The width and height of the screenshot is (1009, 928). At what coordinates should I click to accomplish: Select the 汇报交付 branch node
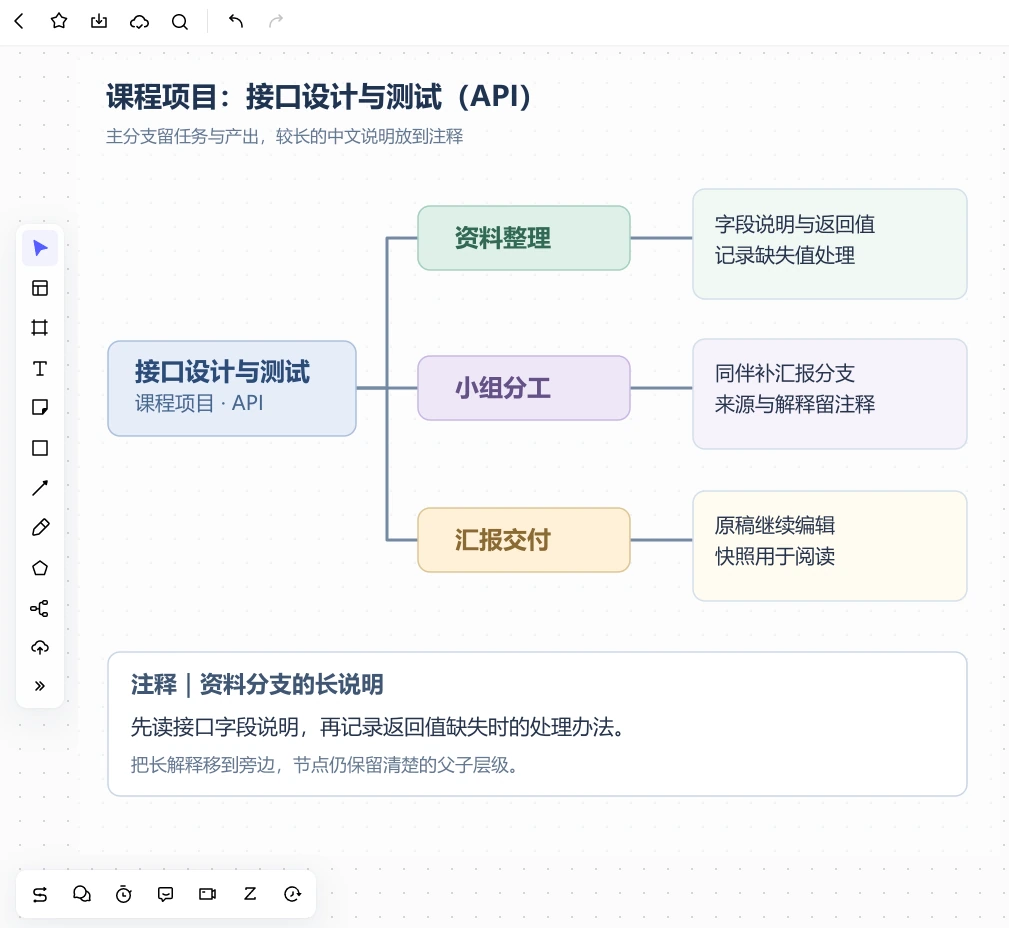[524, 540]
